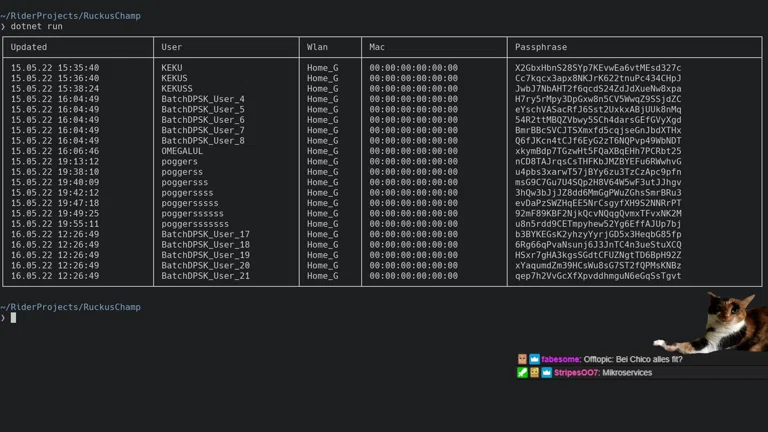Image resolution: width=768 pixels, height=432 pixels.
Task: Click timestamp '15.05.22 19:38:10'
Action: click(x=55, y=172)
